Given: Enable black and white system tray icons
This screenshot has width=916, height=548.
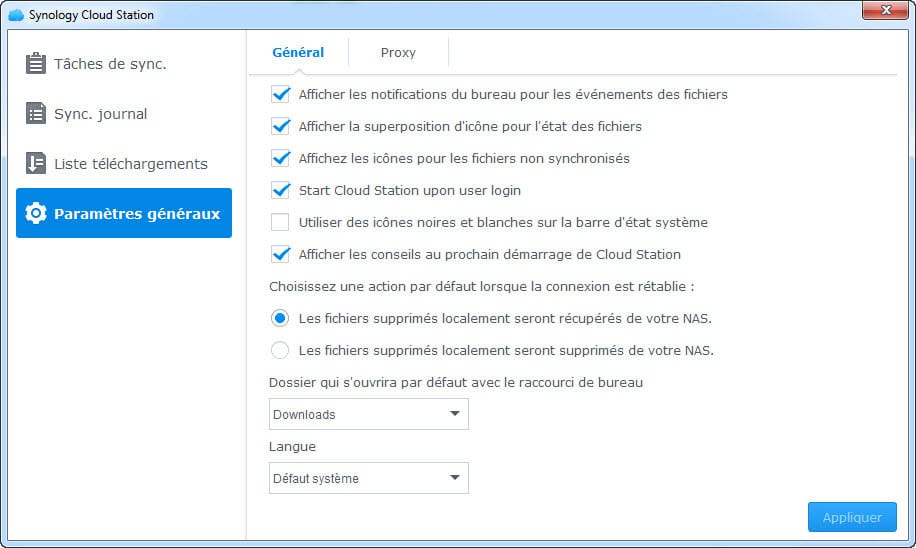Looking at the screenshot, I should coord(280,223).
